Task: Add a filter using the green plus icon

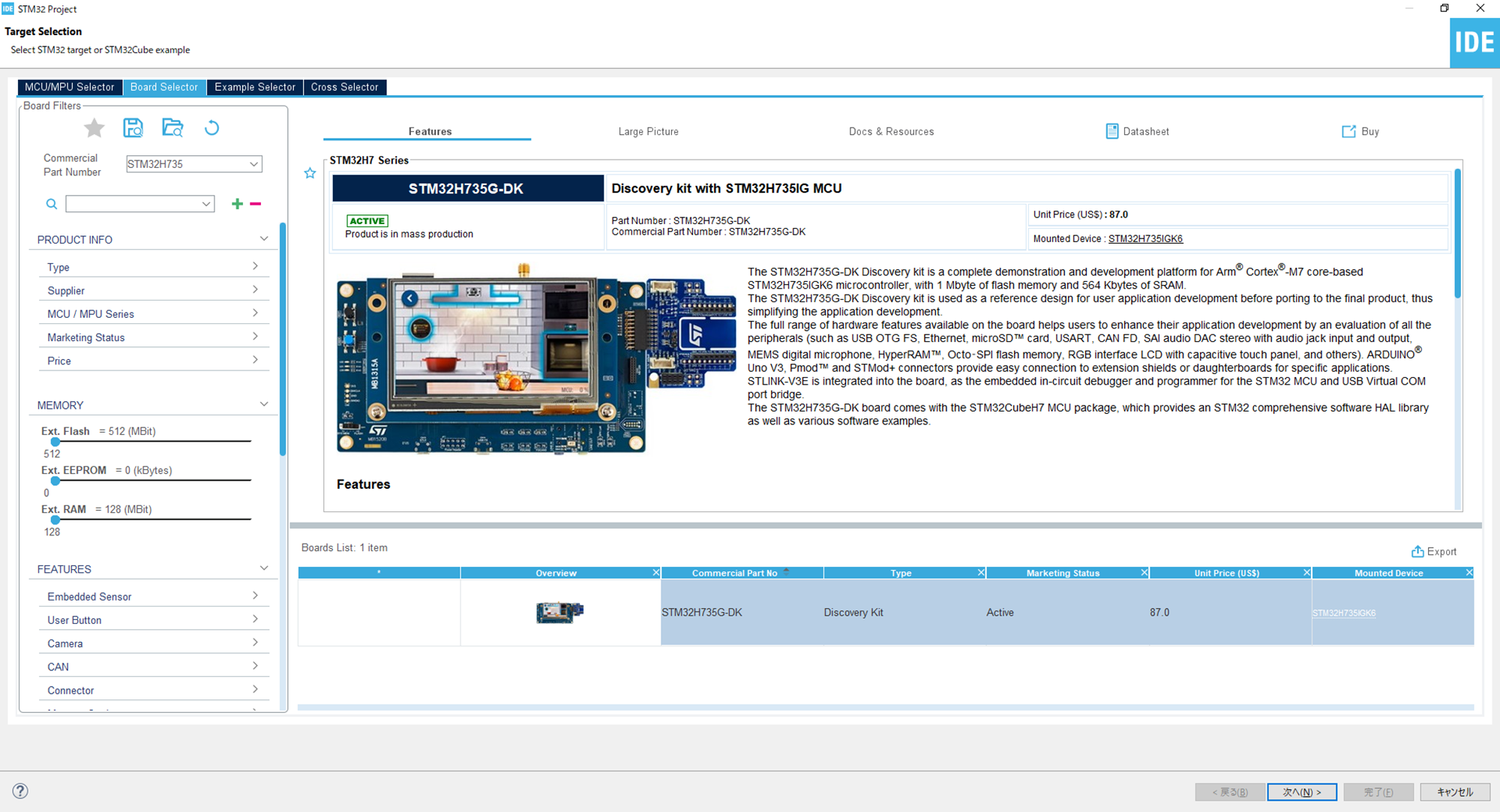Action: (237, 203)
